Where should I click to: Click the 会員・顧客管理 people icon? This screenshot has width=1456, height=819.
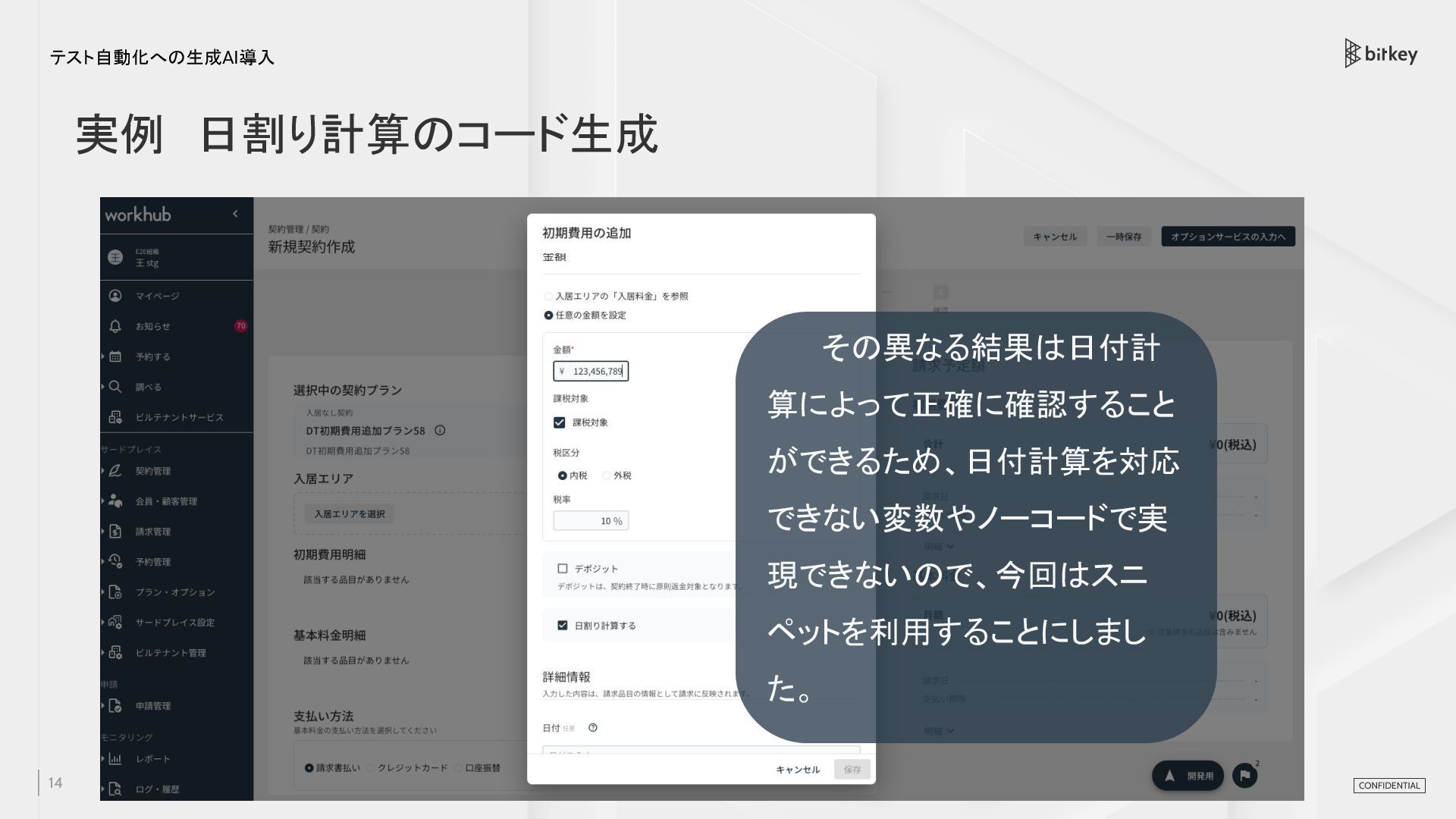(x=115, y=501)
